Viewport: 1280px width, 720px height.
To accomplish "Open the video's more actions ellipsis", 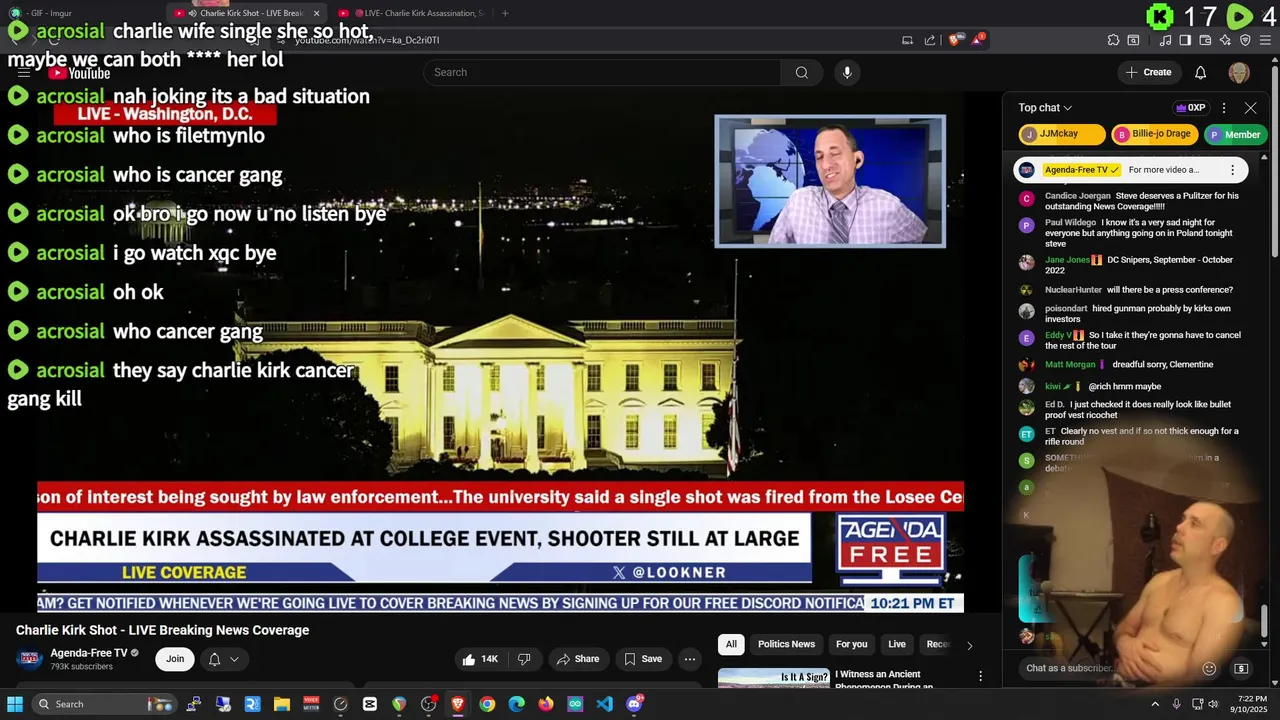I will pos(689,659).
